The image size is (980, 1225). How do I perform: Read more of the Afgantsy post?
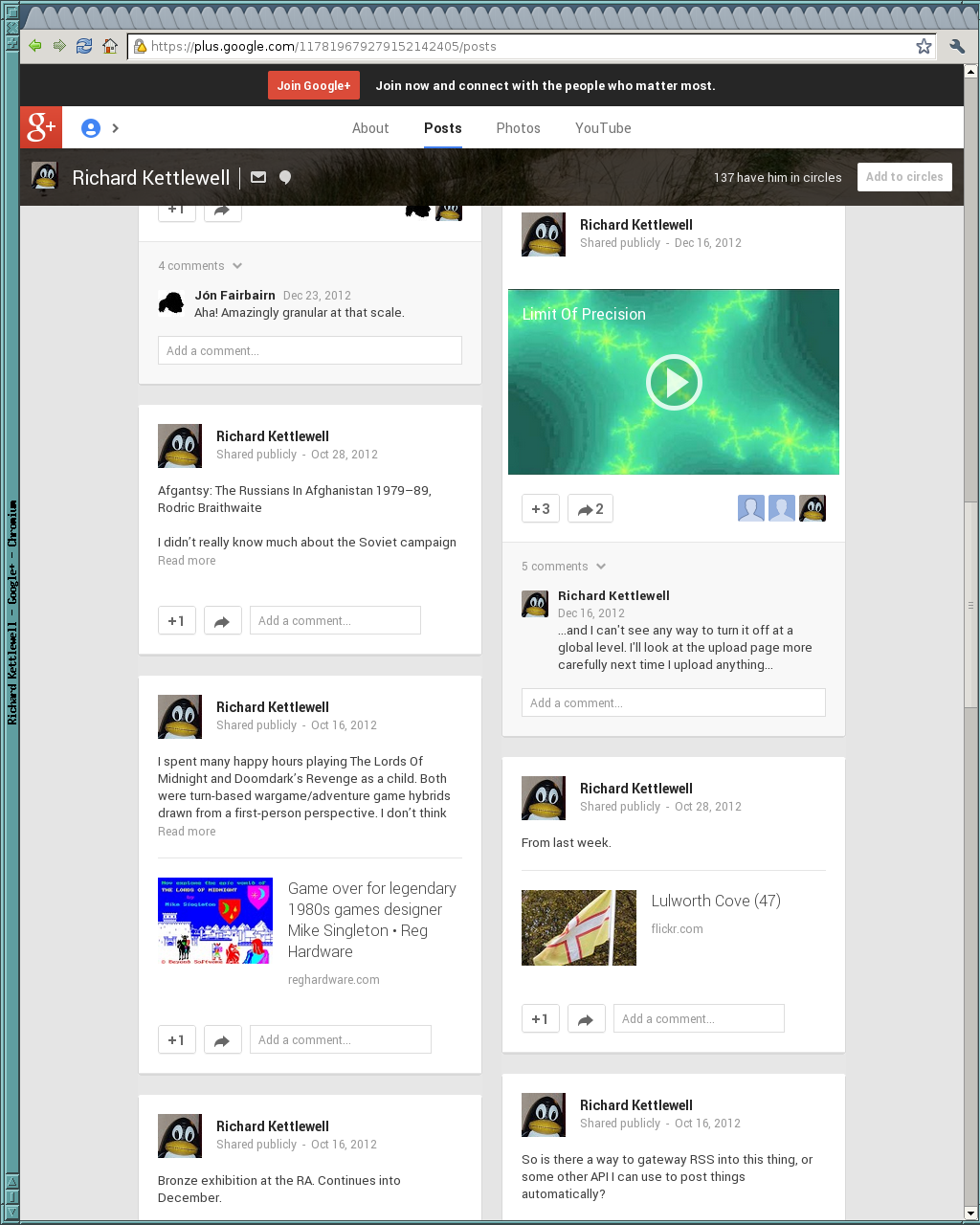(x=187, y=561)
